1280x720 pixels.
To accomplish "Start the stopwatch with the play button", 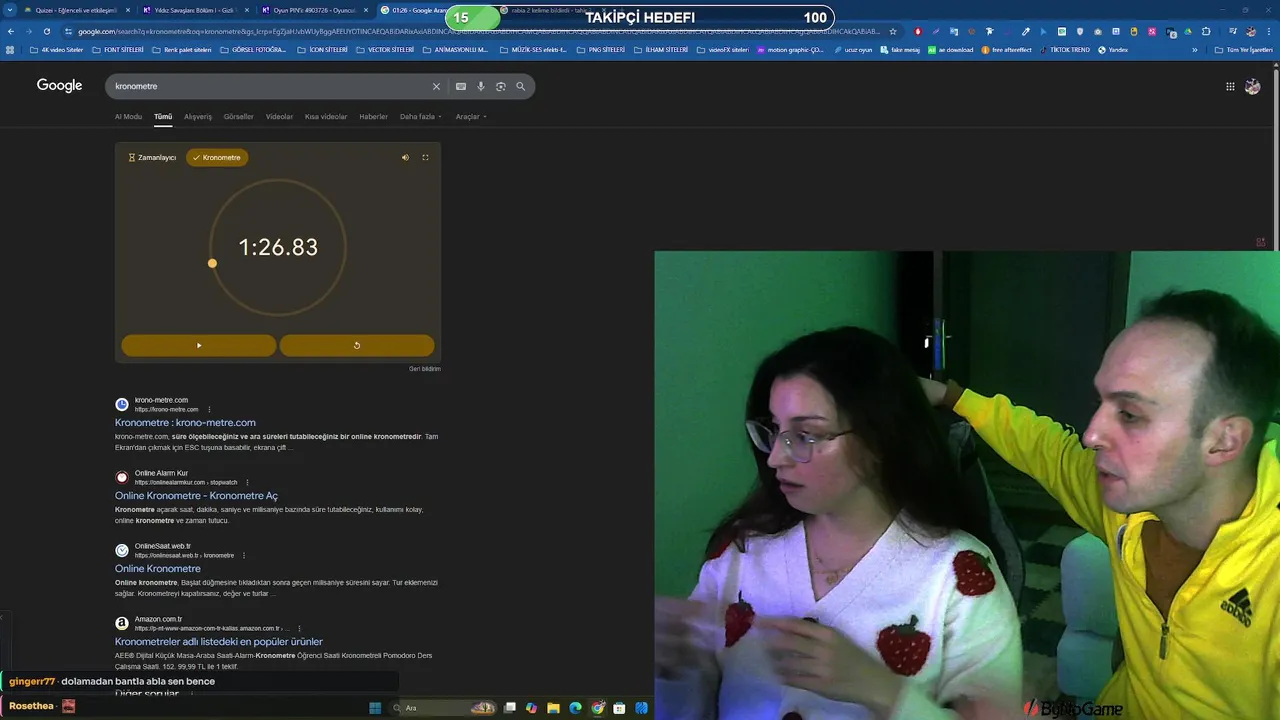I will click(x=198, y=345).
